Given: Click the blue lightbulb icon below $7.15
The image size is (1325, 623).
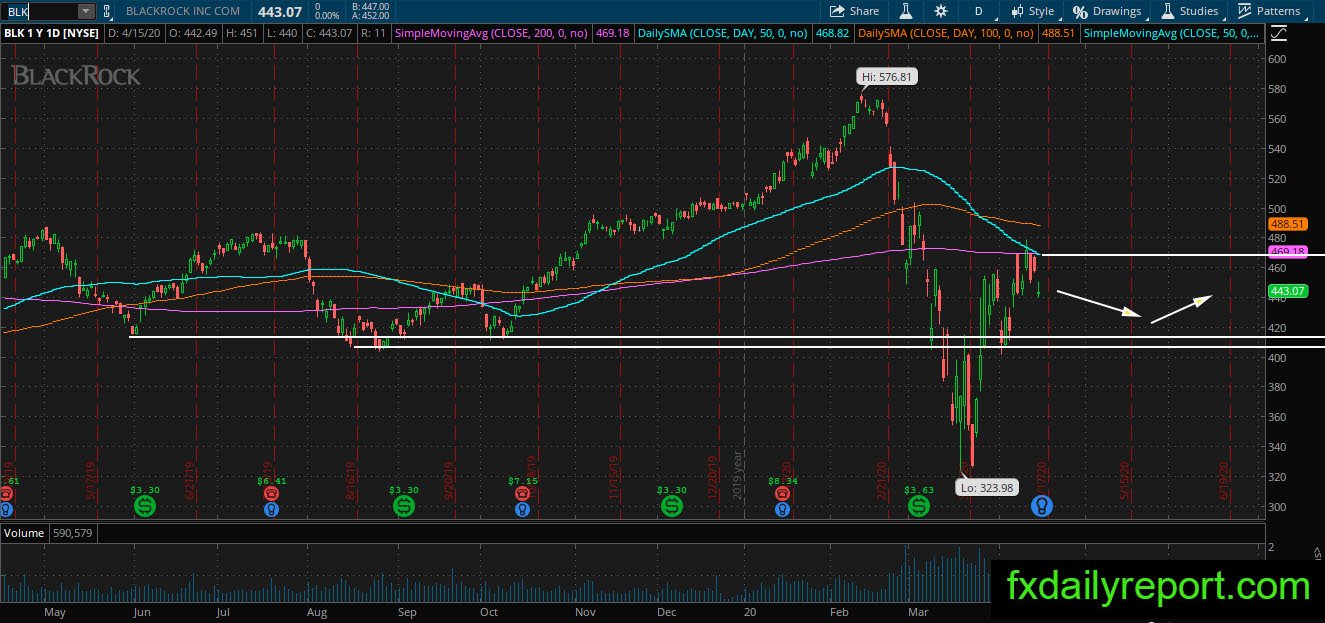Looking at the screenshot, I should [x=521, y=509].
